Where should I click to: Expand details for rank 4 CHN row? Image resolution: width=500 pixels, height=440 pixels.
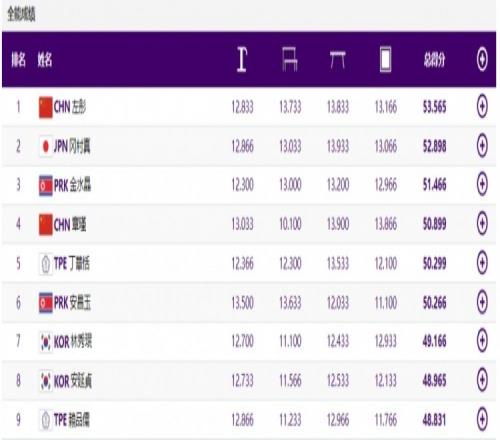pos(482,224)
